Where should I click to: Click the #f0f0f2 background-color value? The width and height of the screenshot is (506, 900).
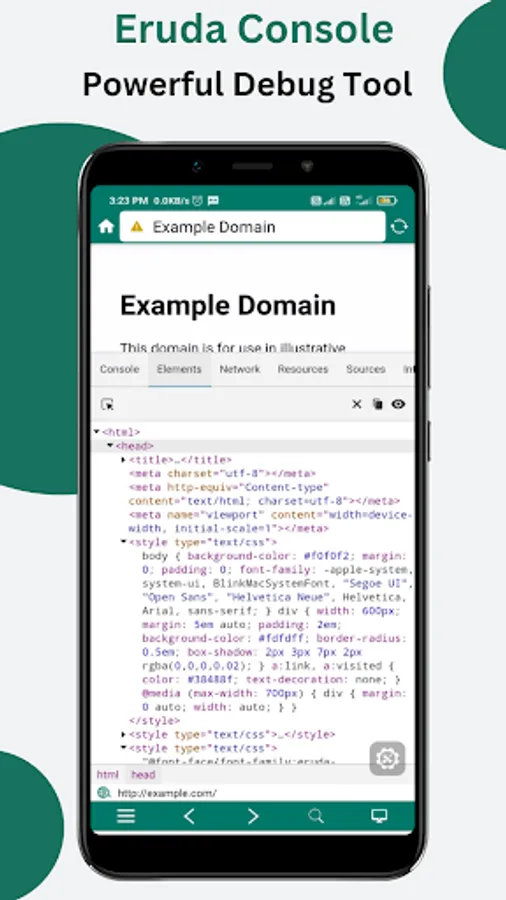324,556
